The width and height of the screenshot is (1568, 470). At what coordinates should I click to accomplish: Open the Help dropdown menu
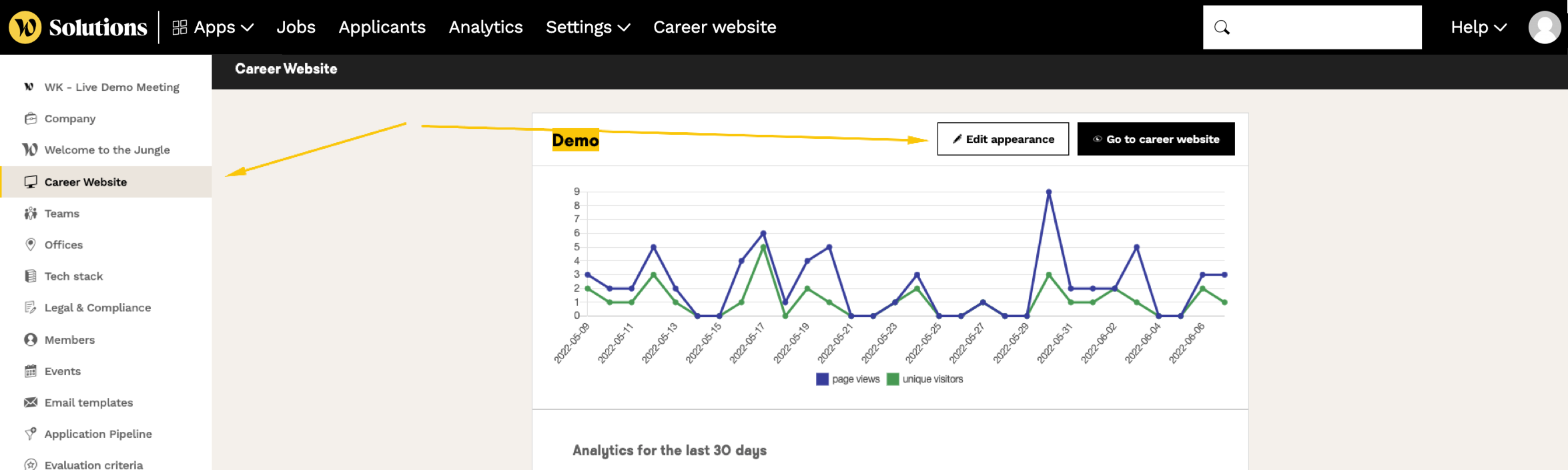[x=1478, y=27]
